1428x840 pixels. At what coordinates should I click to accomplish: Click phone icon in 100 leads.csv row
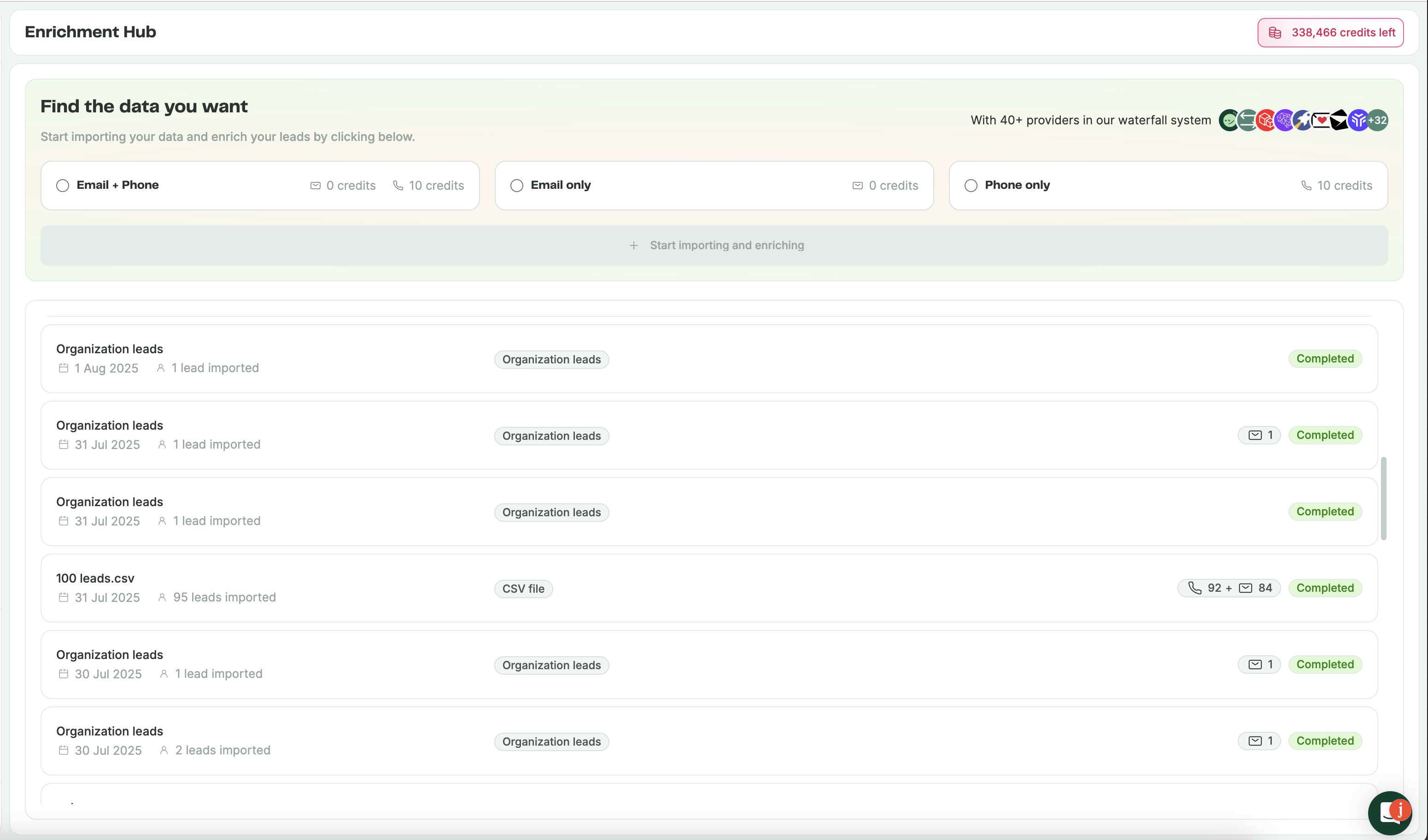(1194, 588)
